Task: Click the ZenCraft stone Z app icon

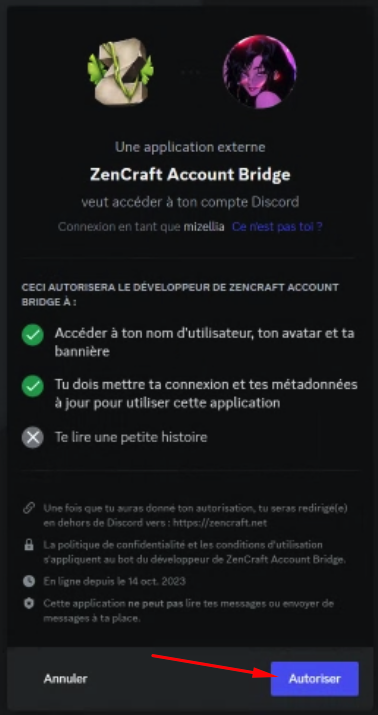Action: (x=121, y=71)
